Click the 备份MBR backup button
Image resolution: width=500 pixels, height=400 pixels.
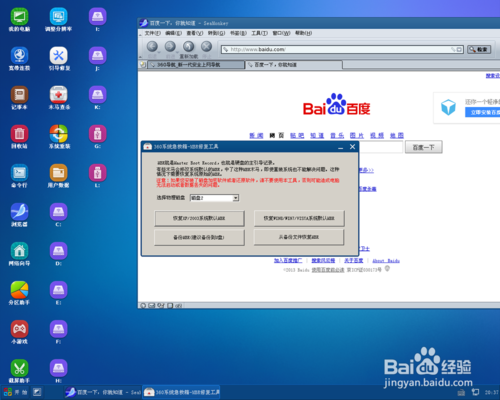tap(199, 237)
